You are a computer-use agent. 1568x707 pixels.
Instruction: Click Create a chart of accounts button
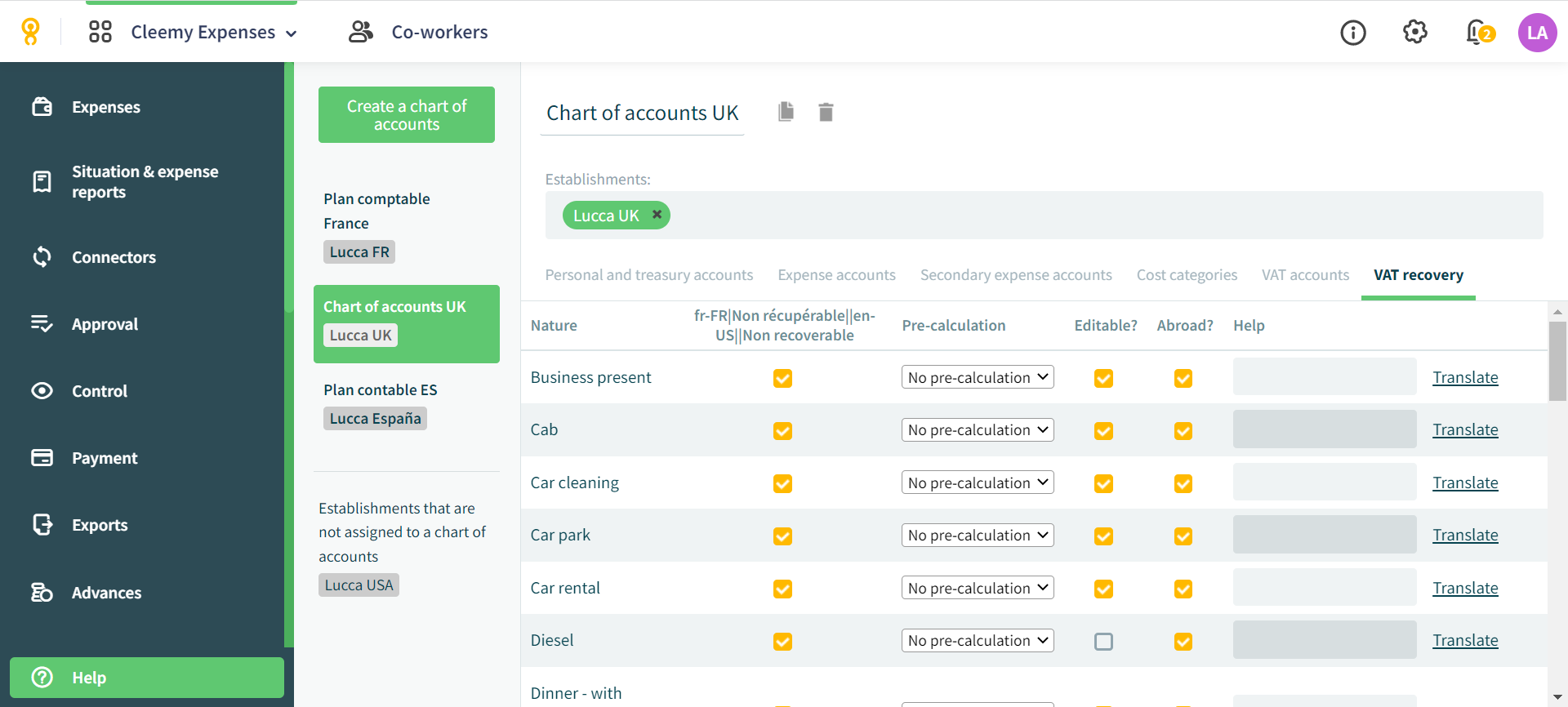tap(407, 115)
